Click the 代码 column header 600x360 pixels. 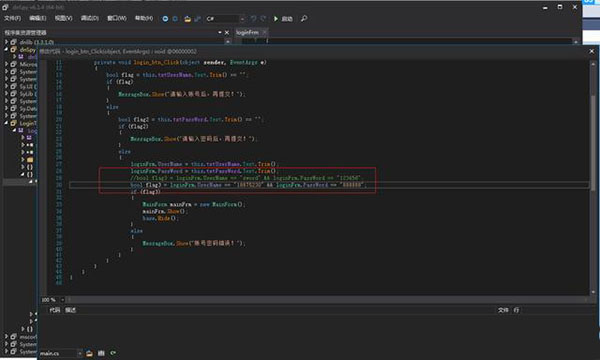pyautogui.click(x=54, y=310)
